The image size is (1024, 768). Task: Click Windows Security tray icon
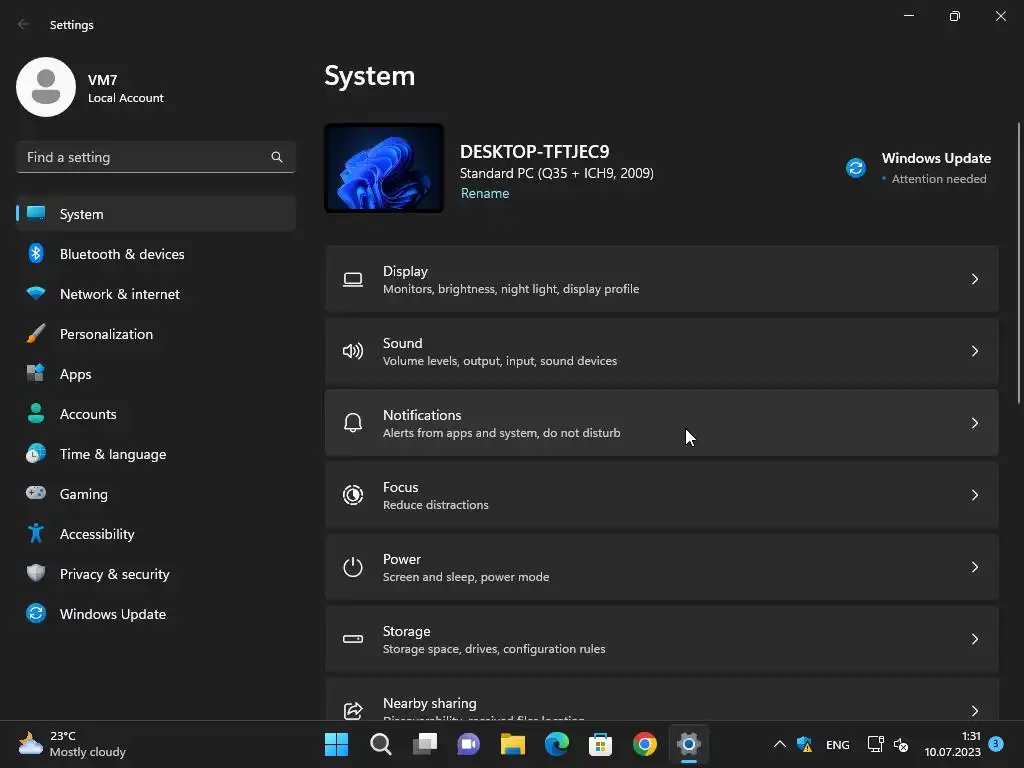[805, 744]
